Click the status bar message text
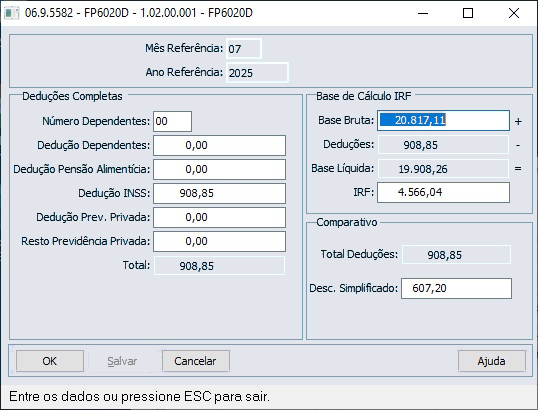This screenshot has width=538, height=410. point(139,397)
